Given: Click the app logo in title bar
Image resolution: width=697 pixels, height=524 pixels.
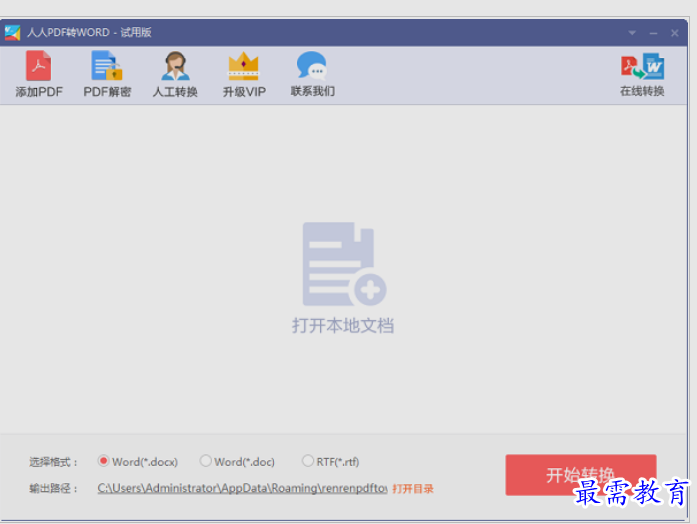Looking at the screenshot, I should coord(12,32).
